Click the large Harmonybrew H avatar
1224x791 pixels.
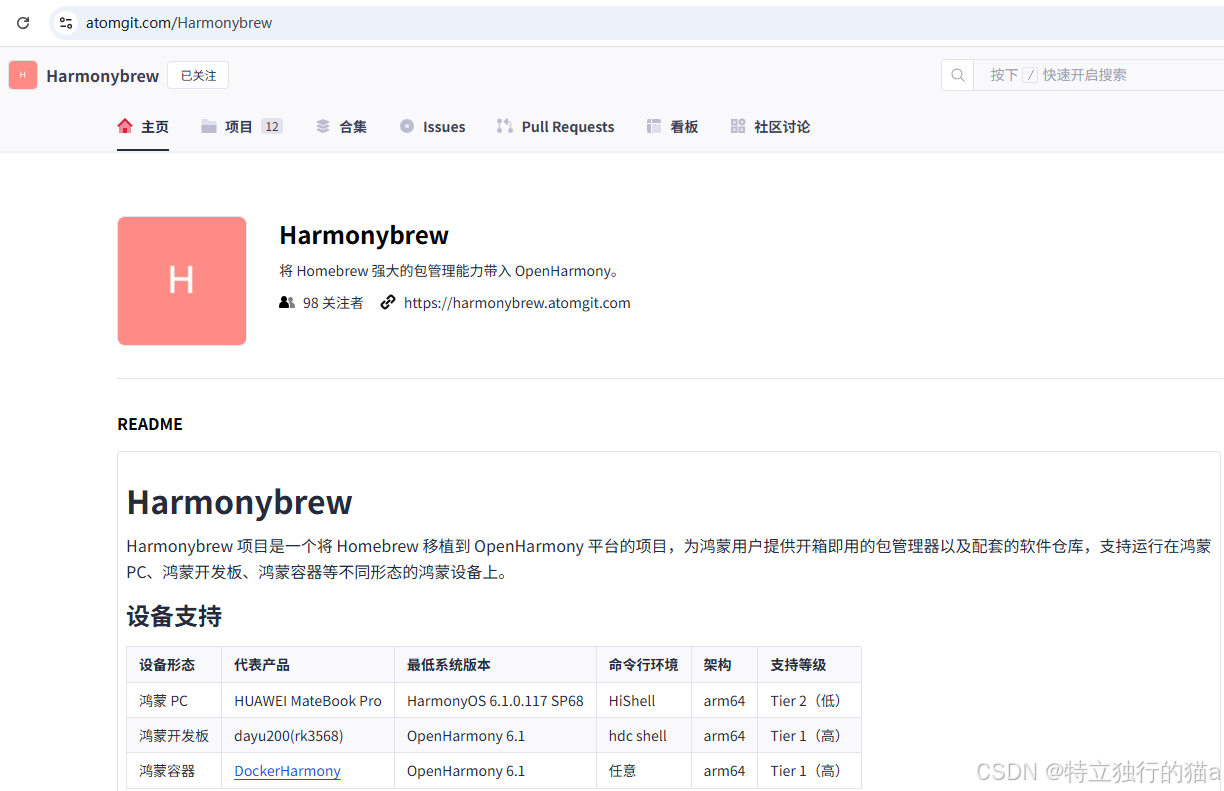(182, 281)
